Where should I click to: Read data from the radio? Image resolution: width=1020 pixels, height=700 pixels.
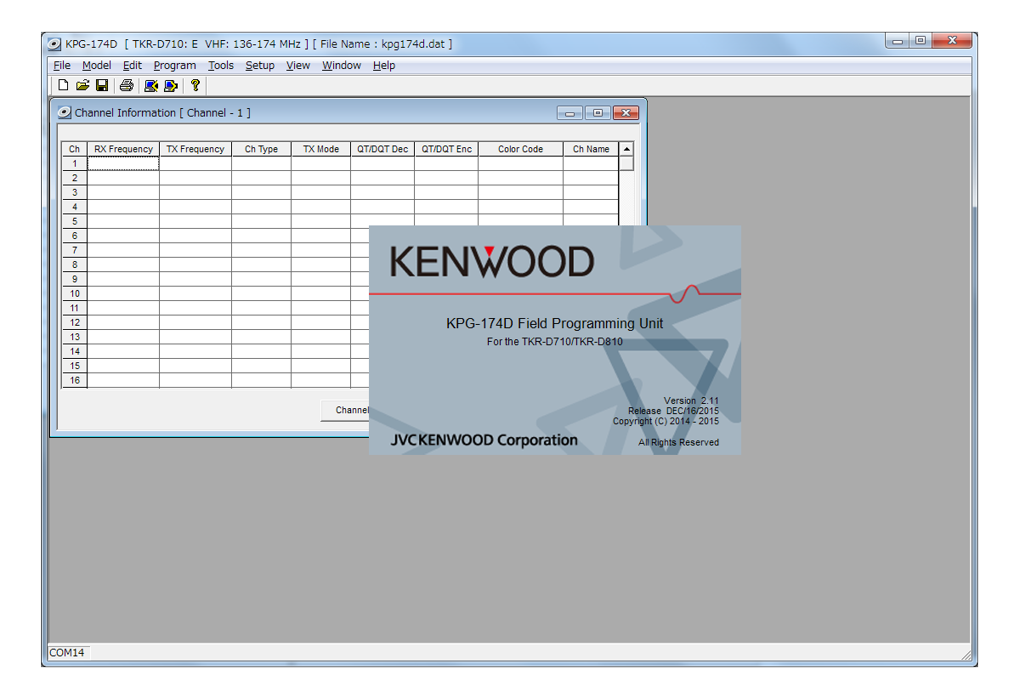coord(151,85)
